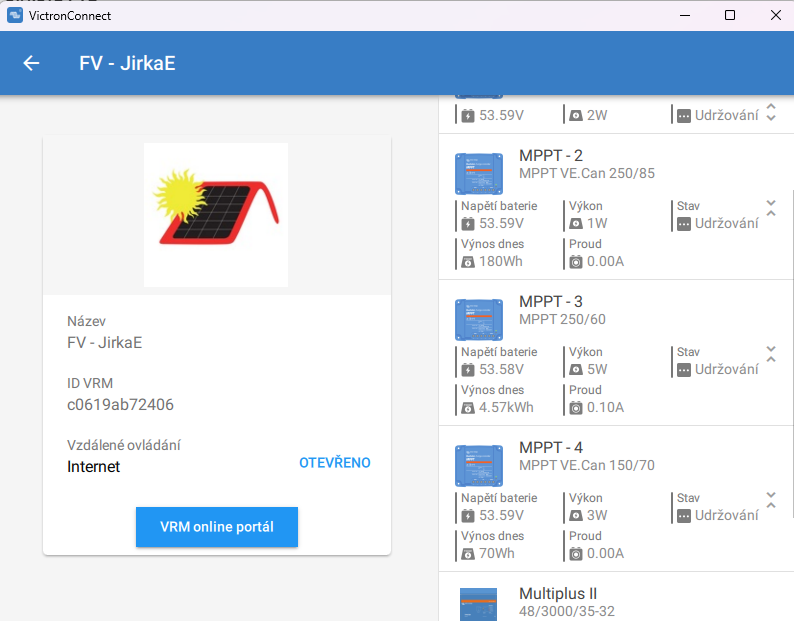The height and width of the screenshot is (621, 794).
Task: Click power icon next to 2W
Action: [x=576, y=116]
